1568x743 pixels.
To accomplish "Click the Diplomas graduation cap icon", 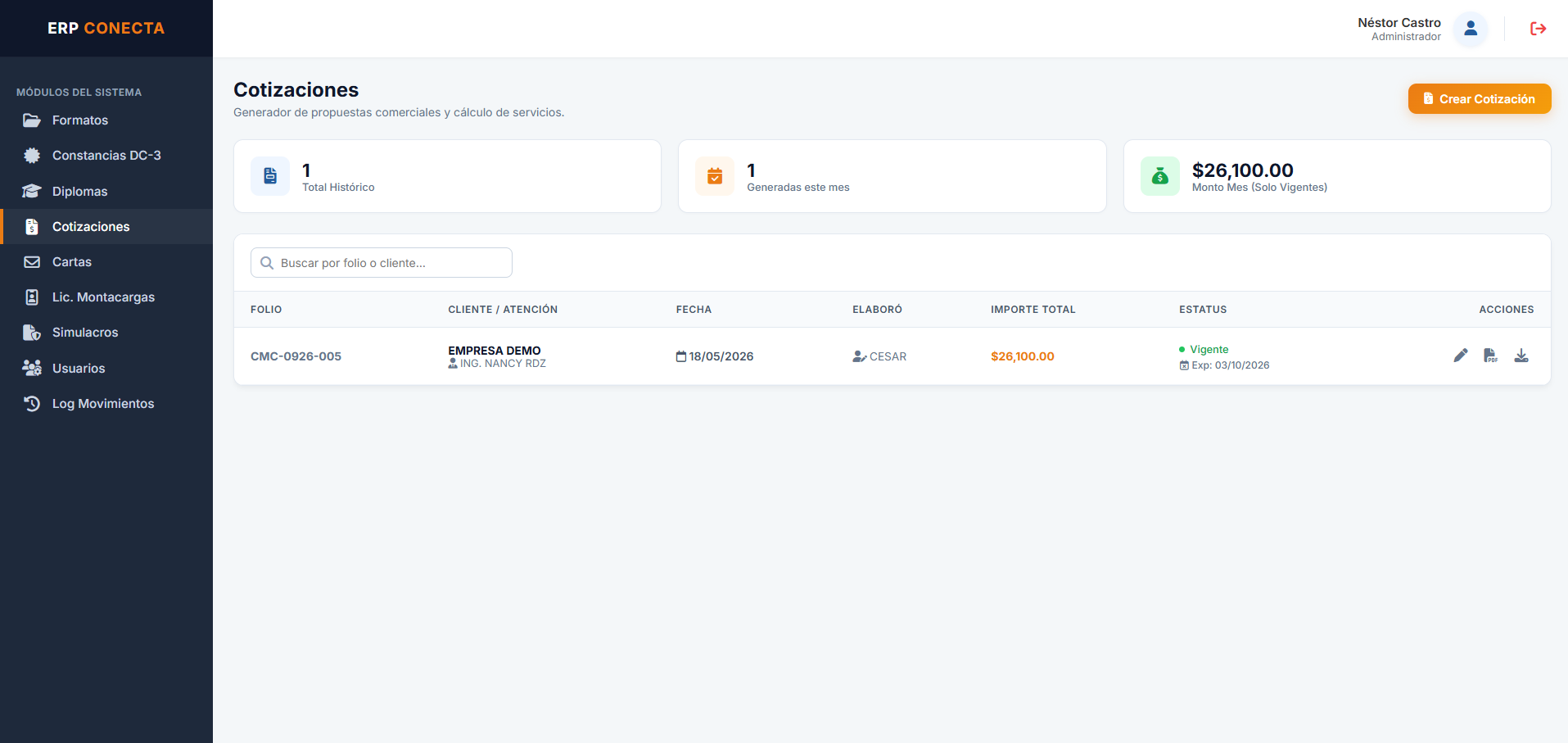I will point(32,191).
